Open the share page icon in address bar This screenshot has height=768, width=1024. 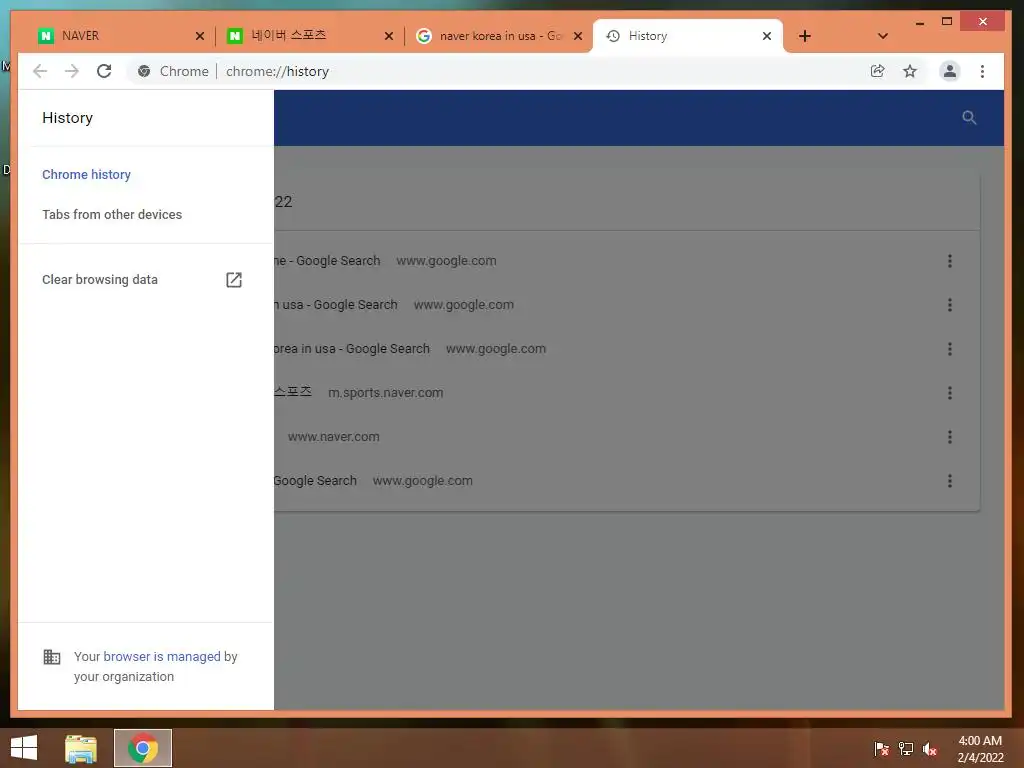pos(878,71)
